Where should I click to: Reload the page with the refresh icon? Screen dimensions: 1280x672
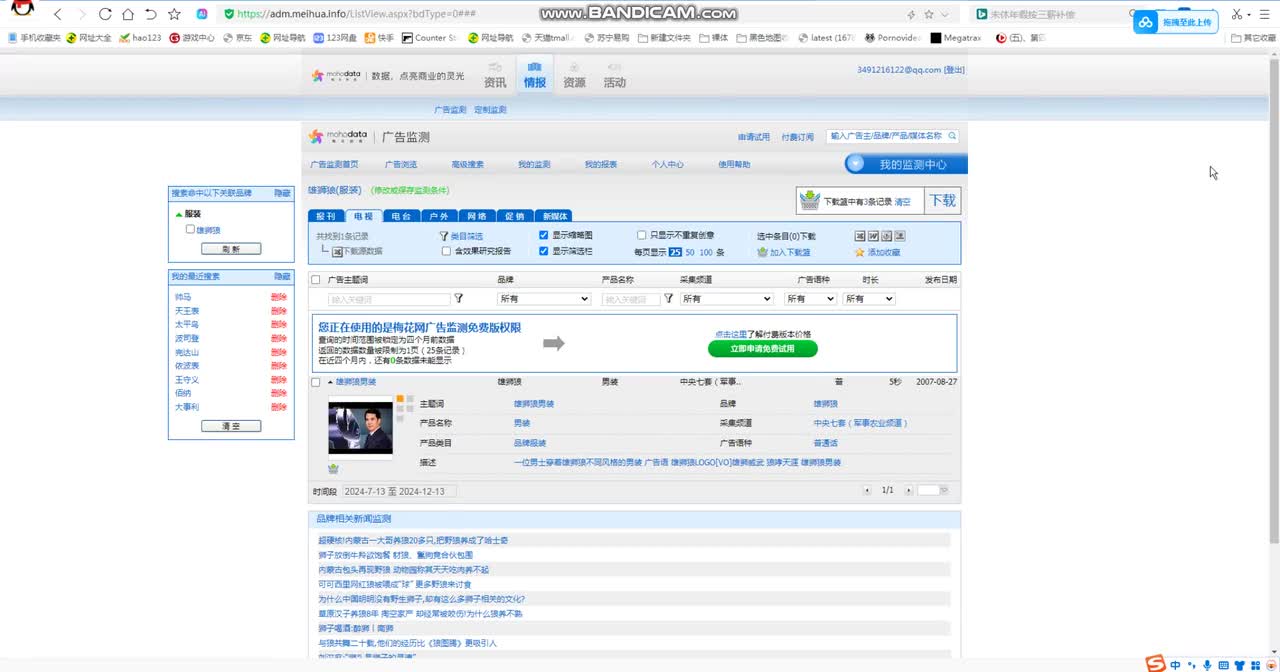(x=107, y=14)
